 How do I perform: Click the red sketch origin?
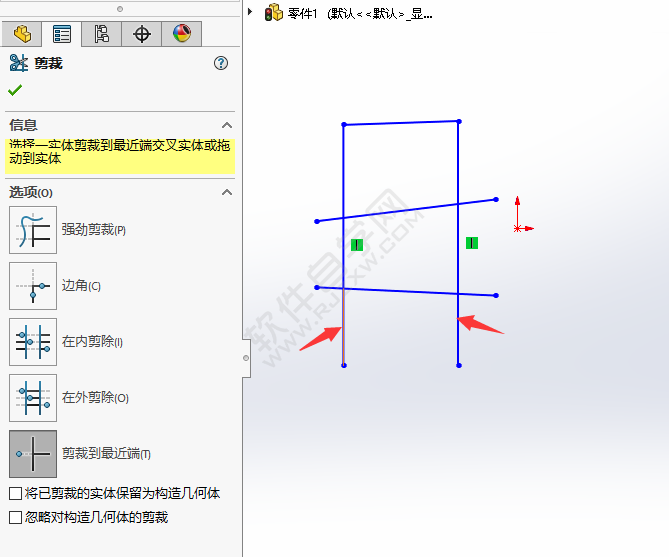pos(518,229)
